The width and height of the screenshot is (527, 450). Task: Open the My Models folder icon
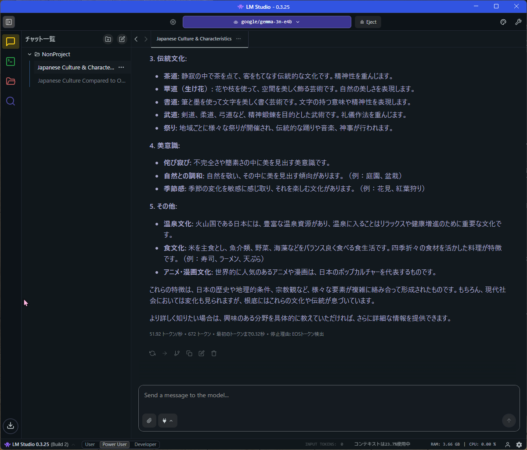[x=10, y=81]
